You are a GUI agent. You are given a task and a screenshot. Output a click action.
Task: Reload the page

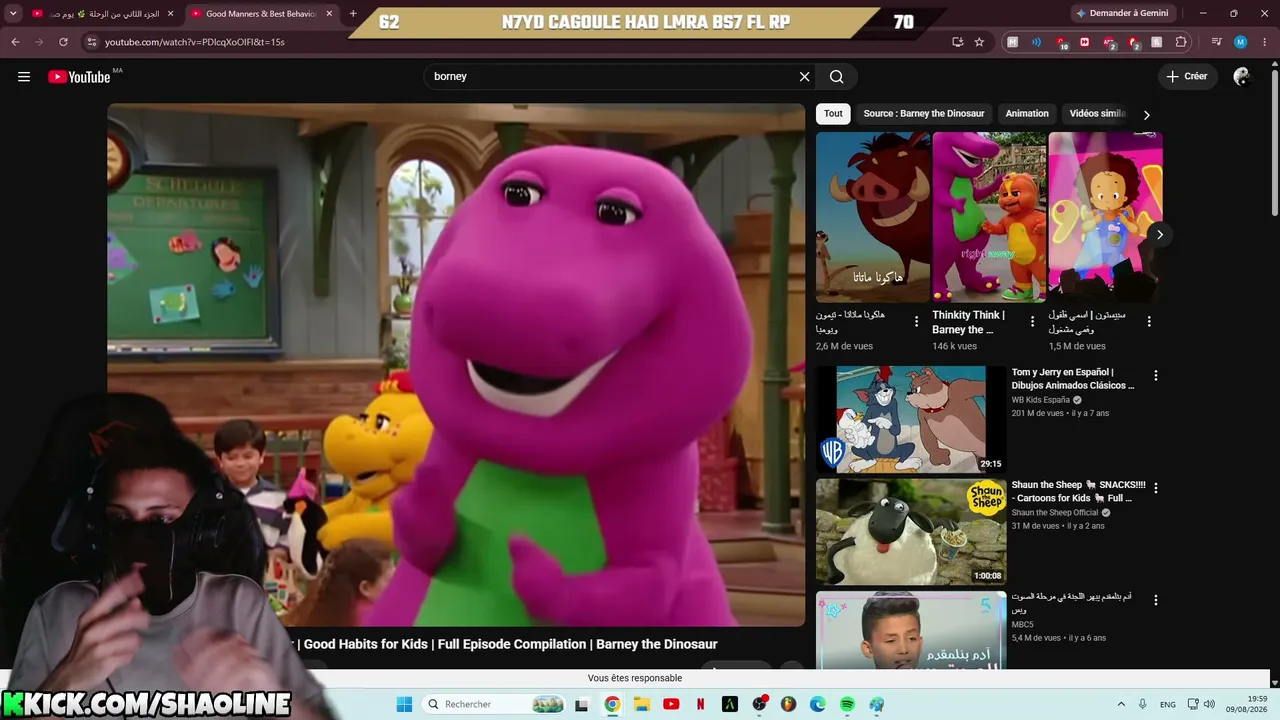(63, 42)
